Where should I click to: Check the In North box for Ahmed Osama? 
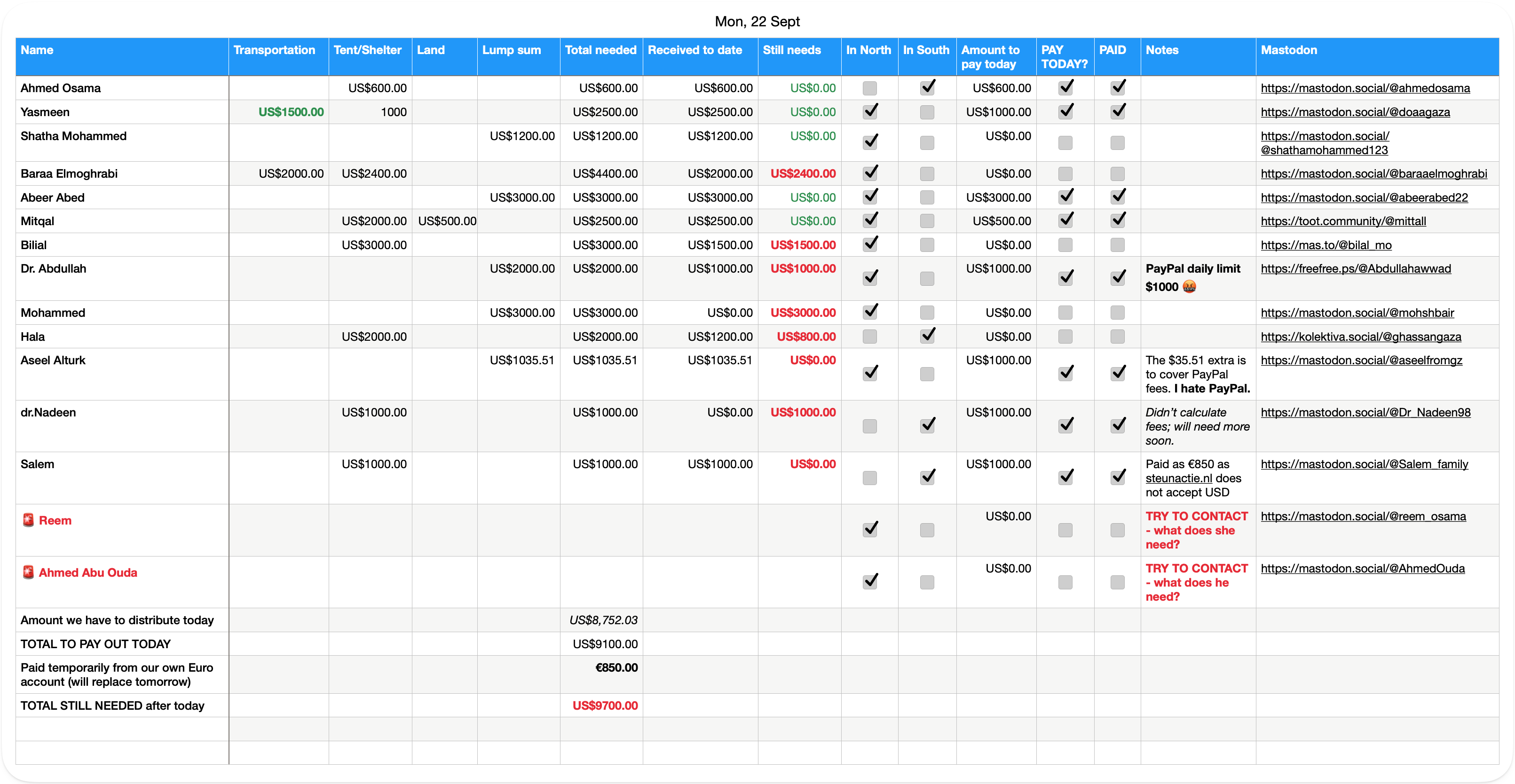869,88
